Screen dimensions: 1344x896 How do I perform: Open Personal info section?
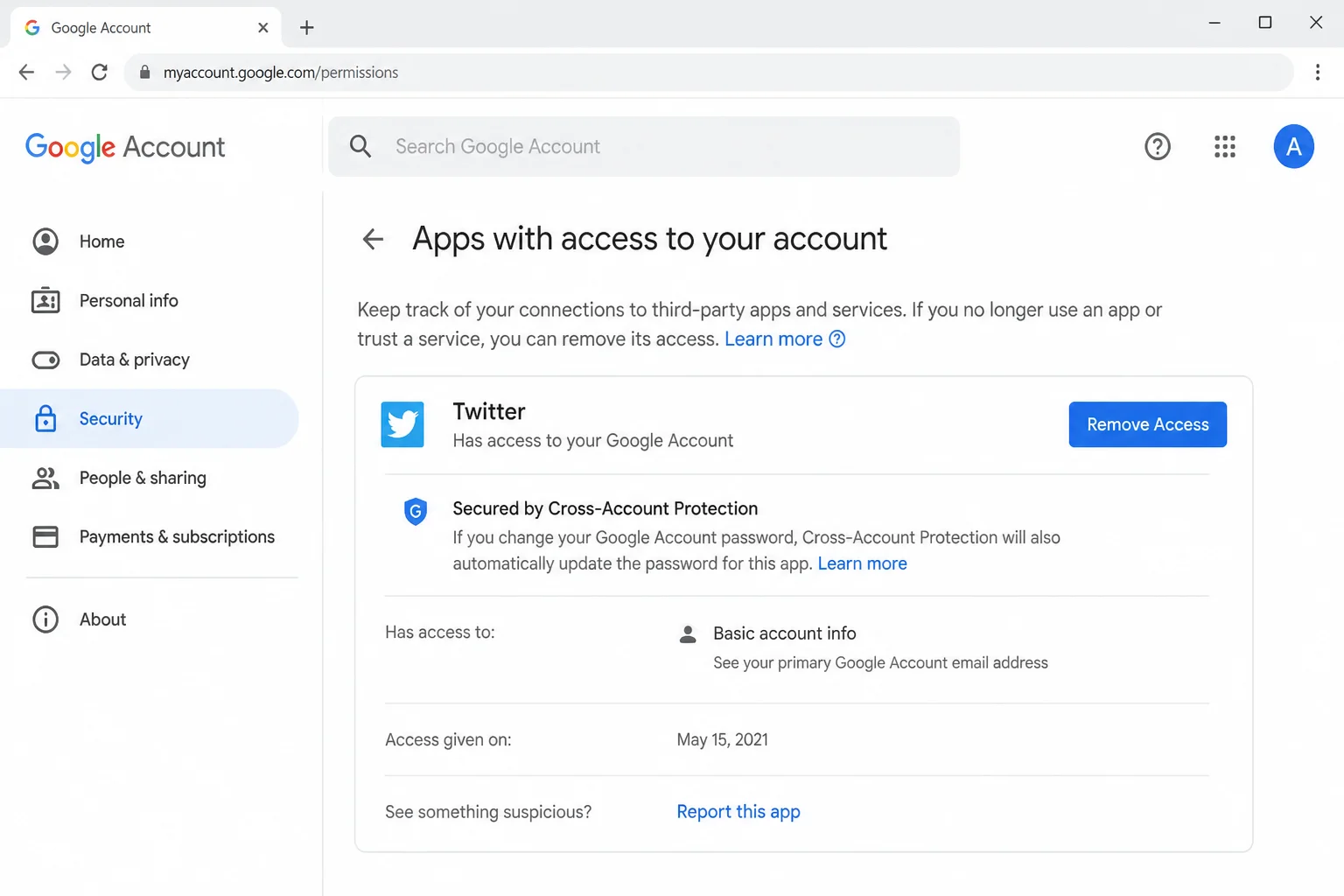[149, 300]
